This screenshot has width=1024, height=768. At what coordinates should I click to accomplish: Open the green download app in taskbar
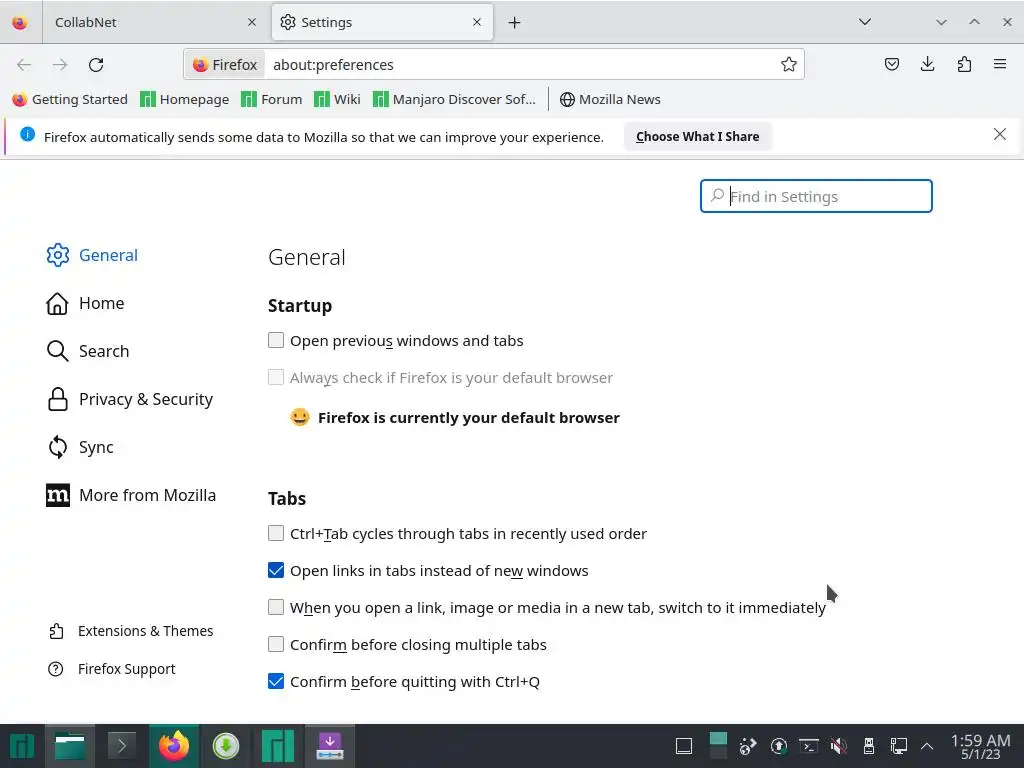[226, 746]
